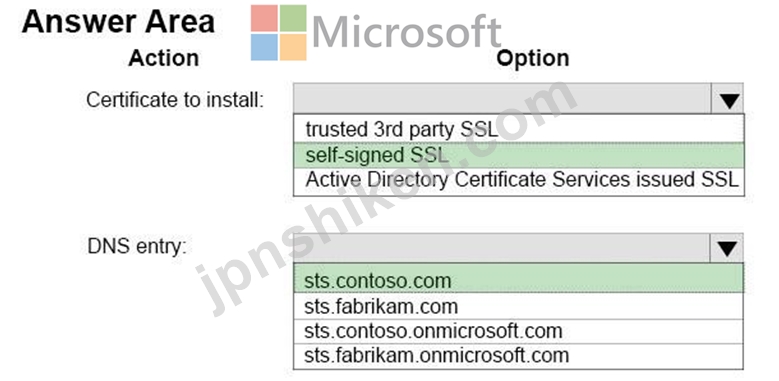The width and height of the screenshot is (779, 381).
Task: Click the red square of Microsoft logo
Action: 264,18
